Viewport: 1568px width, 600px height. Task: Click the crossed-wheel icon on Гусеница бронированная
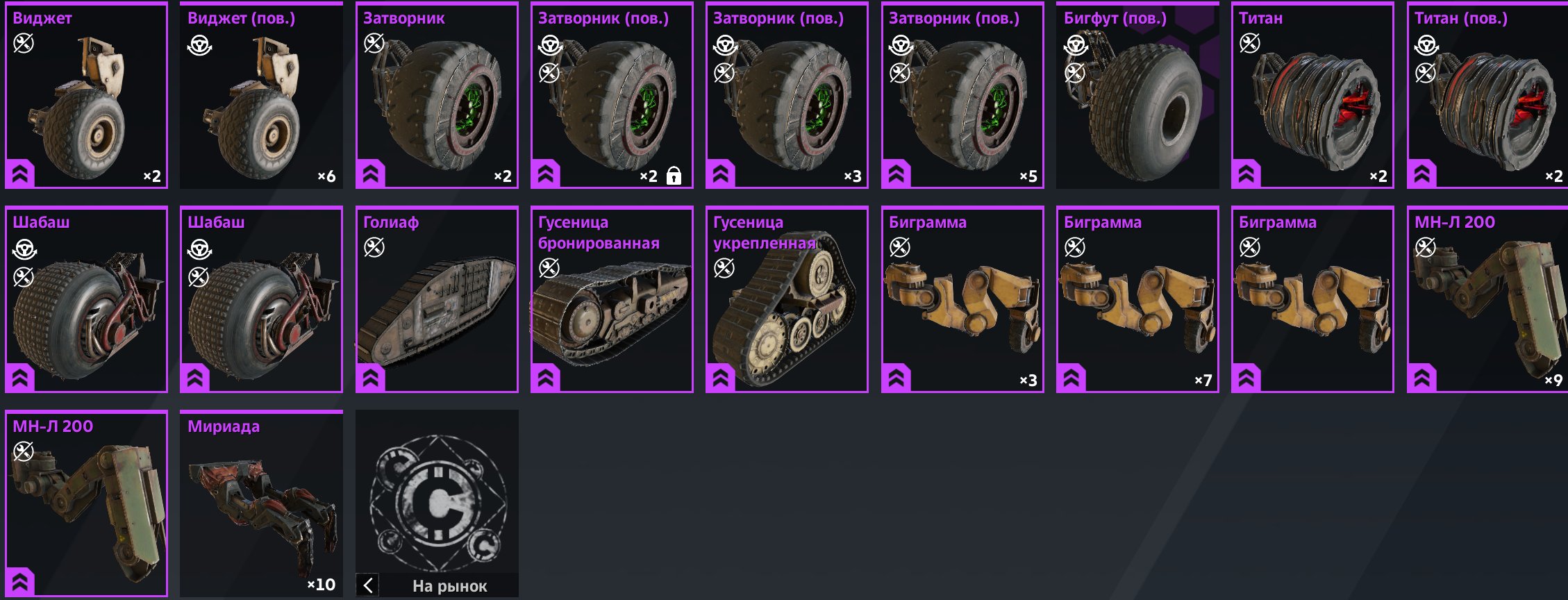[x=549, y=267]
